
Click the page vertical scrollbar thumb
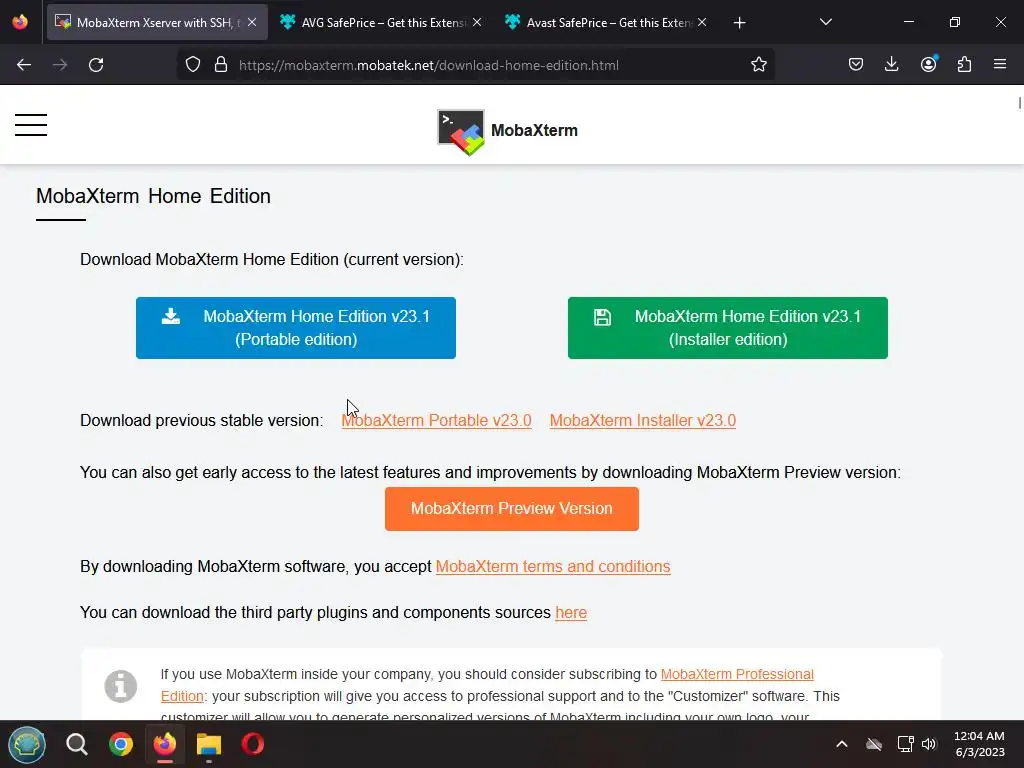[x=1019, y=103]
